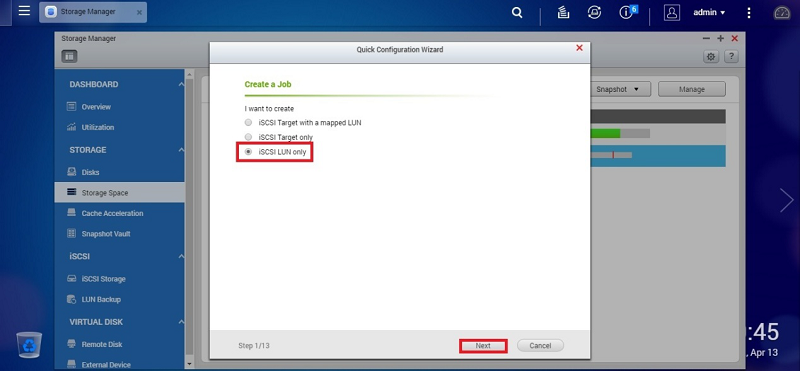This screenshot has width=800, height=371.
Task: Collapse the DASHBOARD sidebar section
Action: click(x=181, y=85)
